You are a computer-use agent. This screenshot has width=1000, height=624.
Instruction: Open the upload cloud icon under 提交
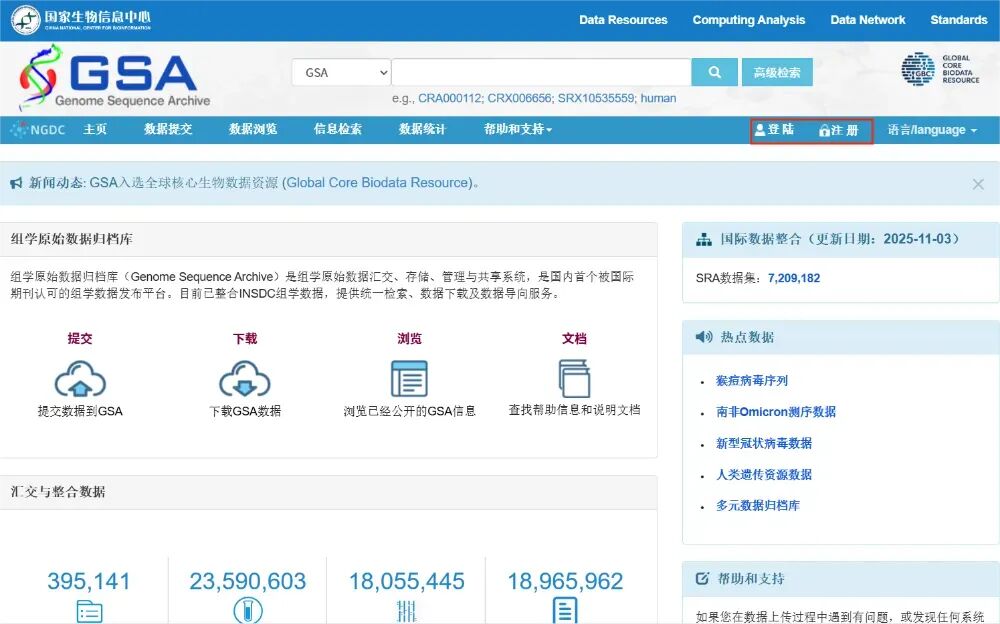pyautogui.click(x=80, y=379)
